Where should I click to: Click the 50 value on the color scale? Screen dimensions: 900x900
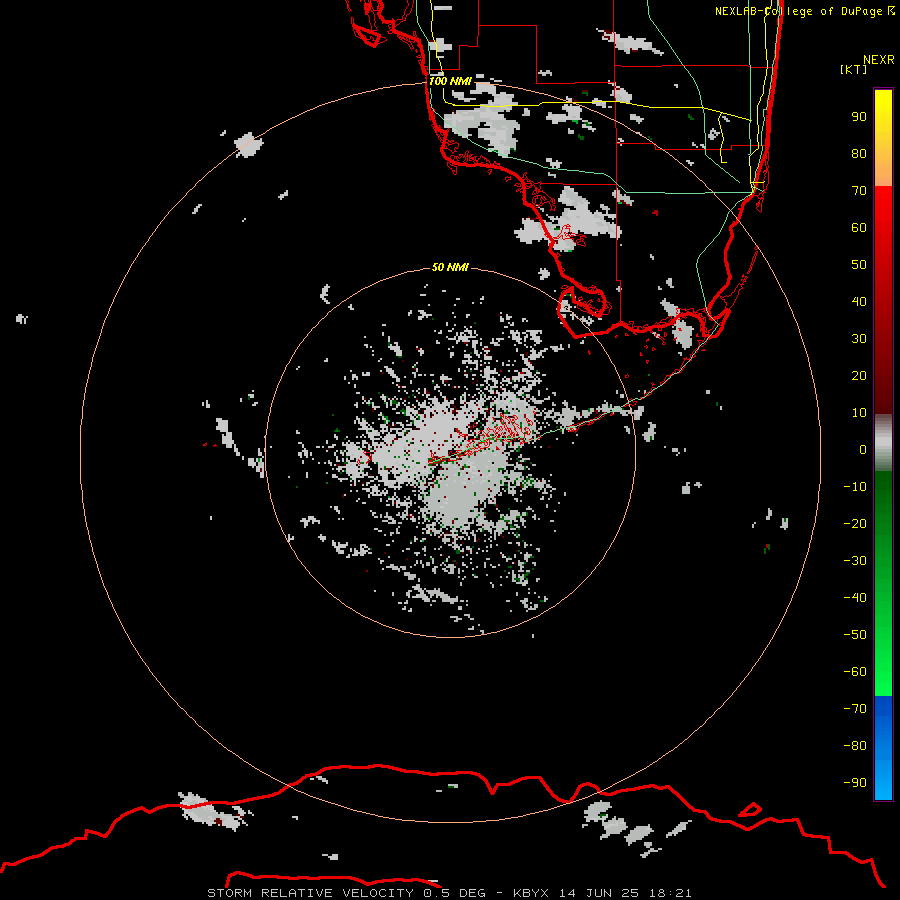(859, 265)
